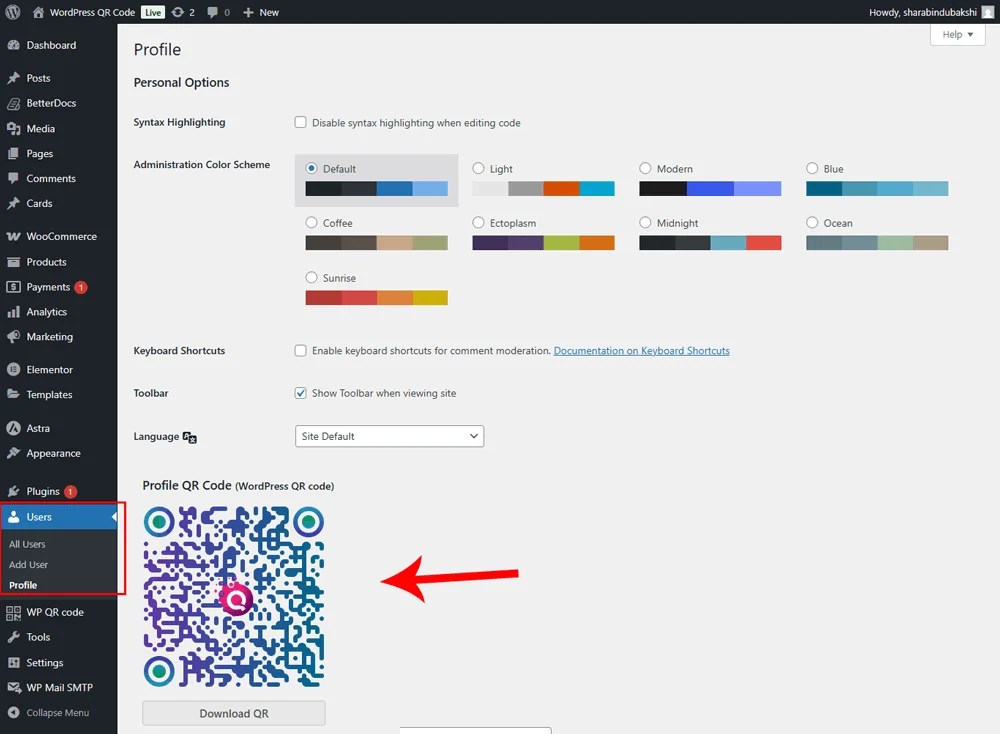
Task: Choose the Ectoplasm color scheme radio
Action: [x=478, y=223]
